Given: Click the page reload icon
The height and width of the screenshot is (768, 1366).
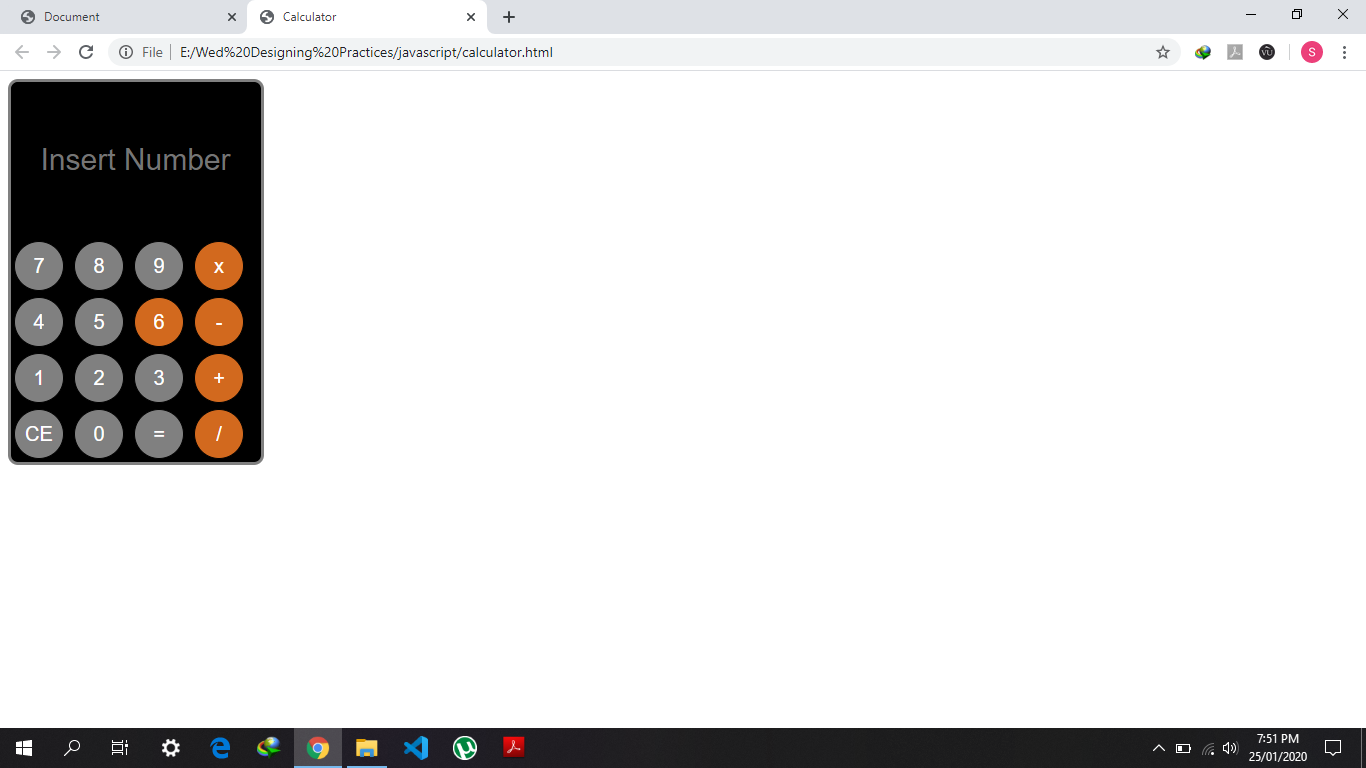Looking at the screenshot, I should coord(85,52).
